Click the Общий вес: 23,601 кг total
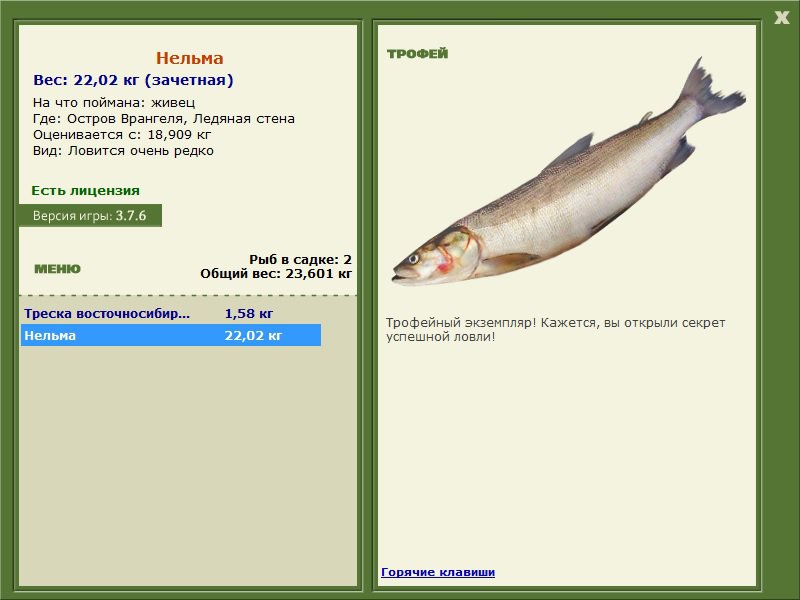The height and width of the screenshot is (600, 800). pos(276,273)
